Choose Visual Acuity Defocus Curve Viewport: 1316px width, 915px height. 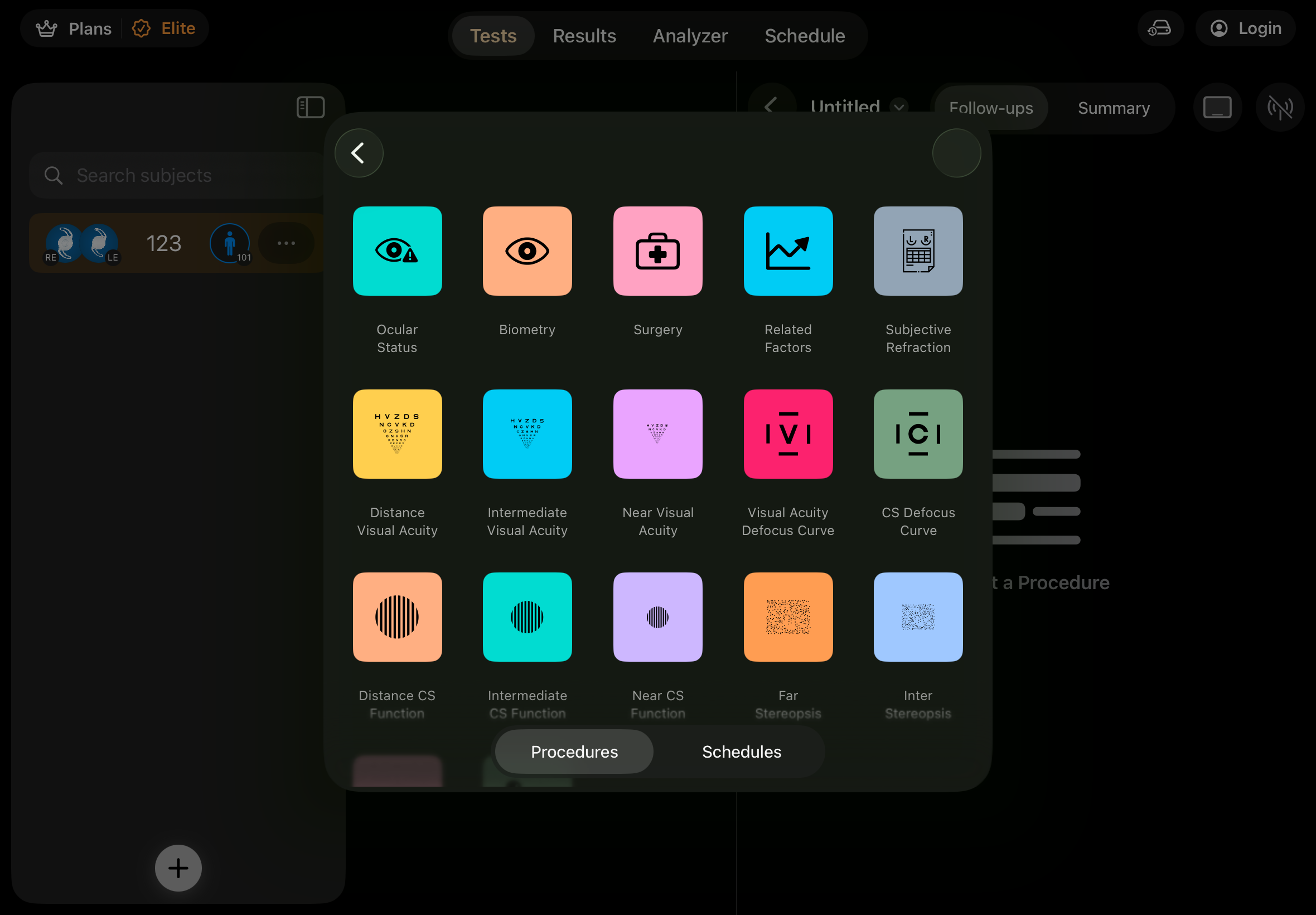pyautogui.click(x=788, y=434)
